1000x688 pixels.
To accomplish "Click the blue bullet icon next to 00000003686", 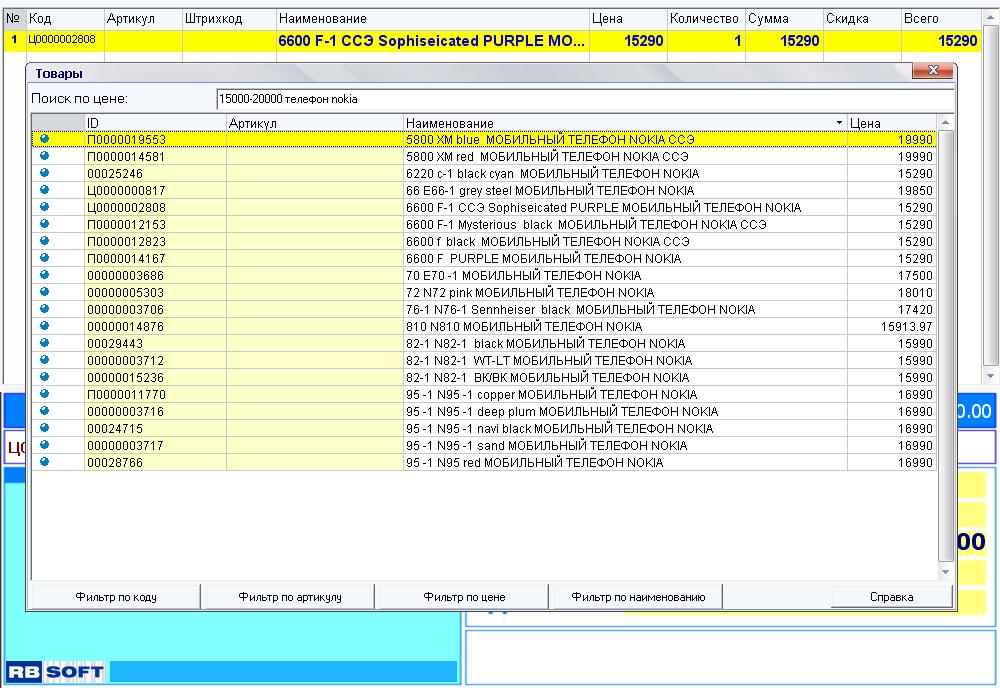I will [x=44, y=275].
